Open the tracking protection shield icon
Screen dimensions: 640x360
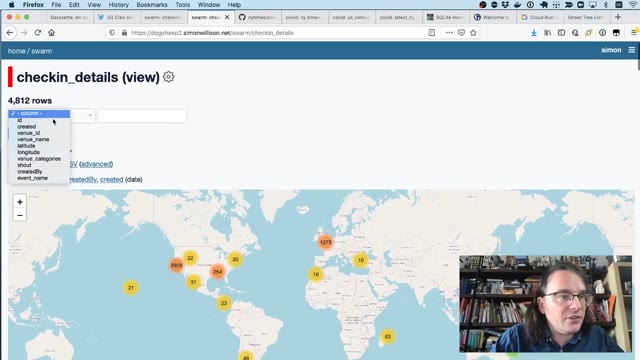(112, 33)
